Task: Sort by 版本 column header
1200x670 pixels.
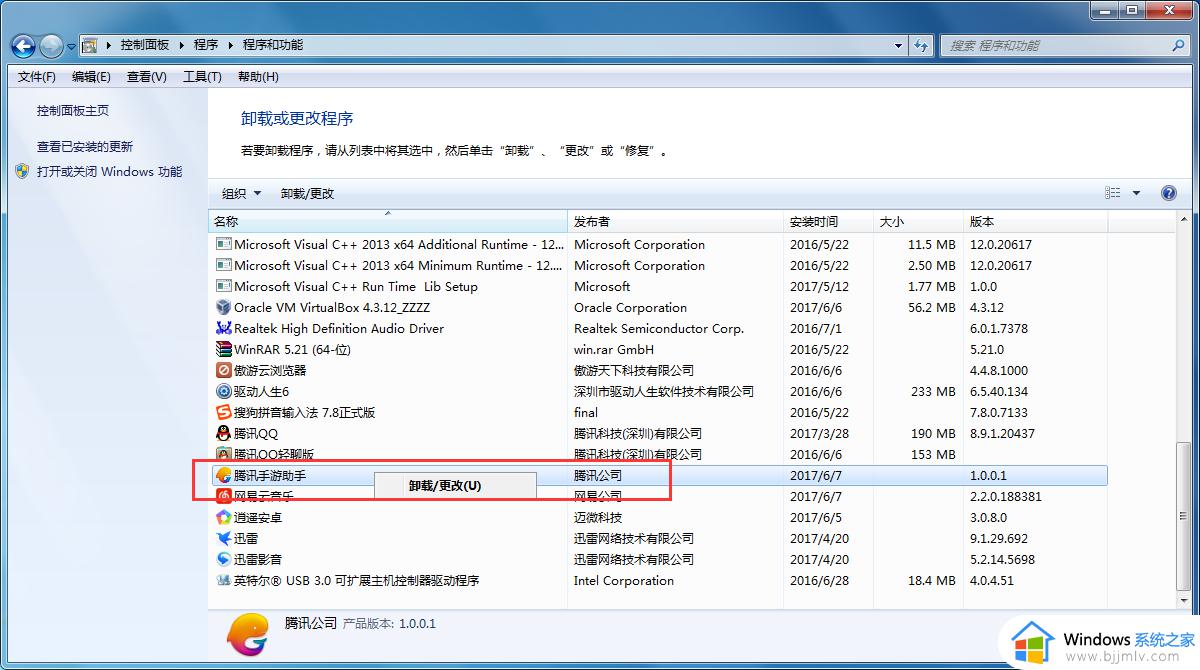Action: 1035,222
